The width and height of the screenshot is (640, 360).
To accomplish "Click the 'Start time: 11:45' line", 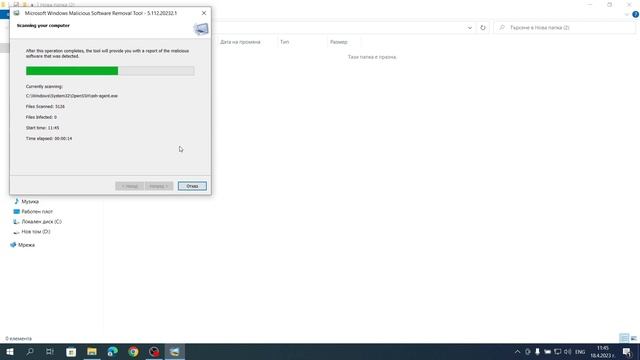I will [x=42, y=128].
